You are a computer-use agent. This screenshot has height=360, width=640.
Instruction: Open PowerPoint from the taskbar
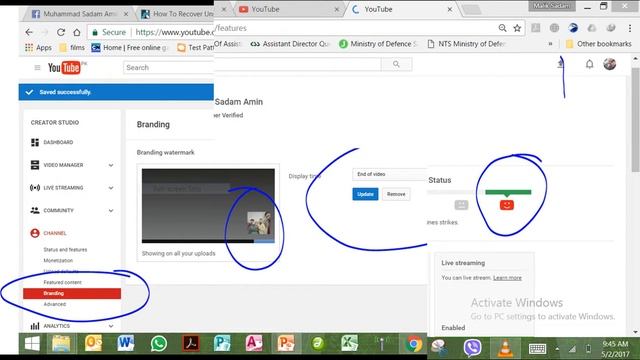tap(286, 344)
